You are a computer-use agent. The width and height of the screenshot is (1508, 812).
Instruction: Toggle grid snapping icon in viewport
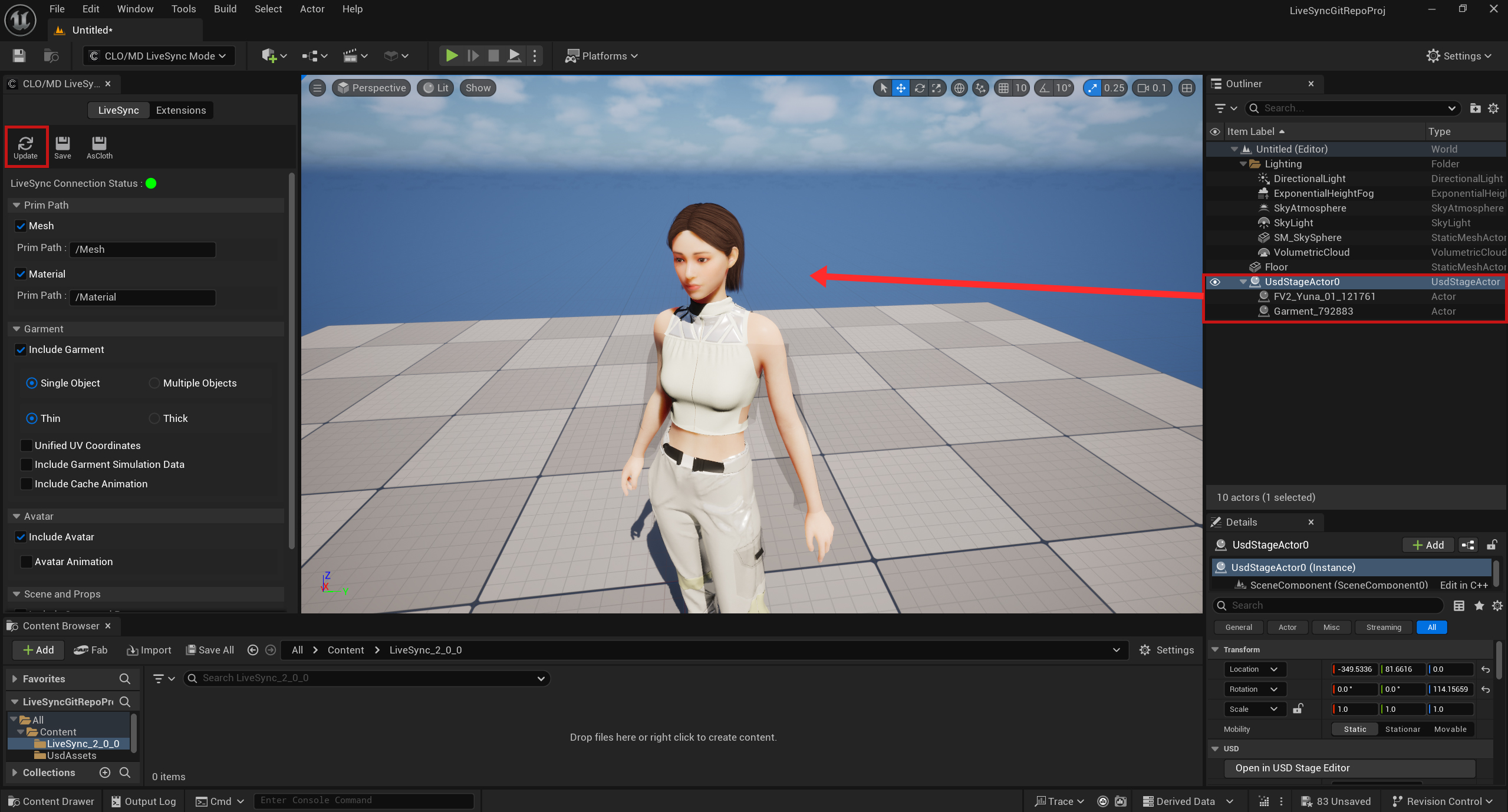(1003, 88)
